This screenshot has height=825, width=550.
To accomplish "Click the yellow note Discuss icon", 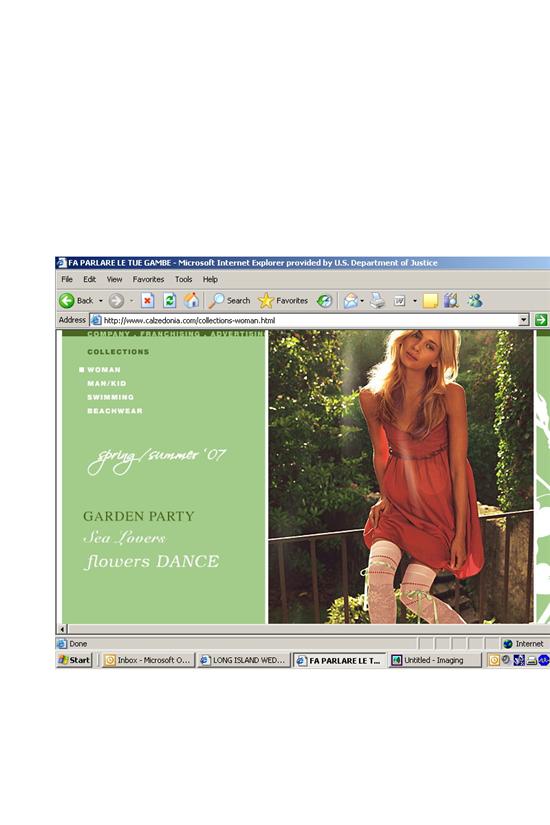I will point(430,301).
